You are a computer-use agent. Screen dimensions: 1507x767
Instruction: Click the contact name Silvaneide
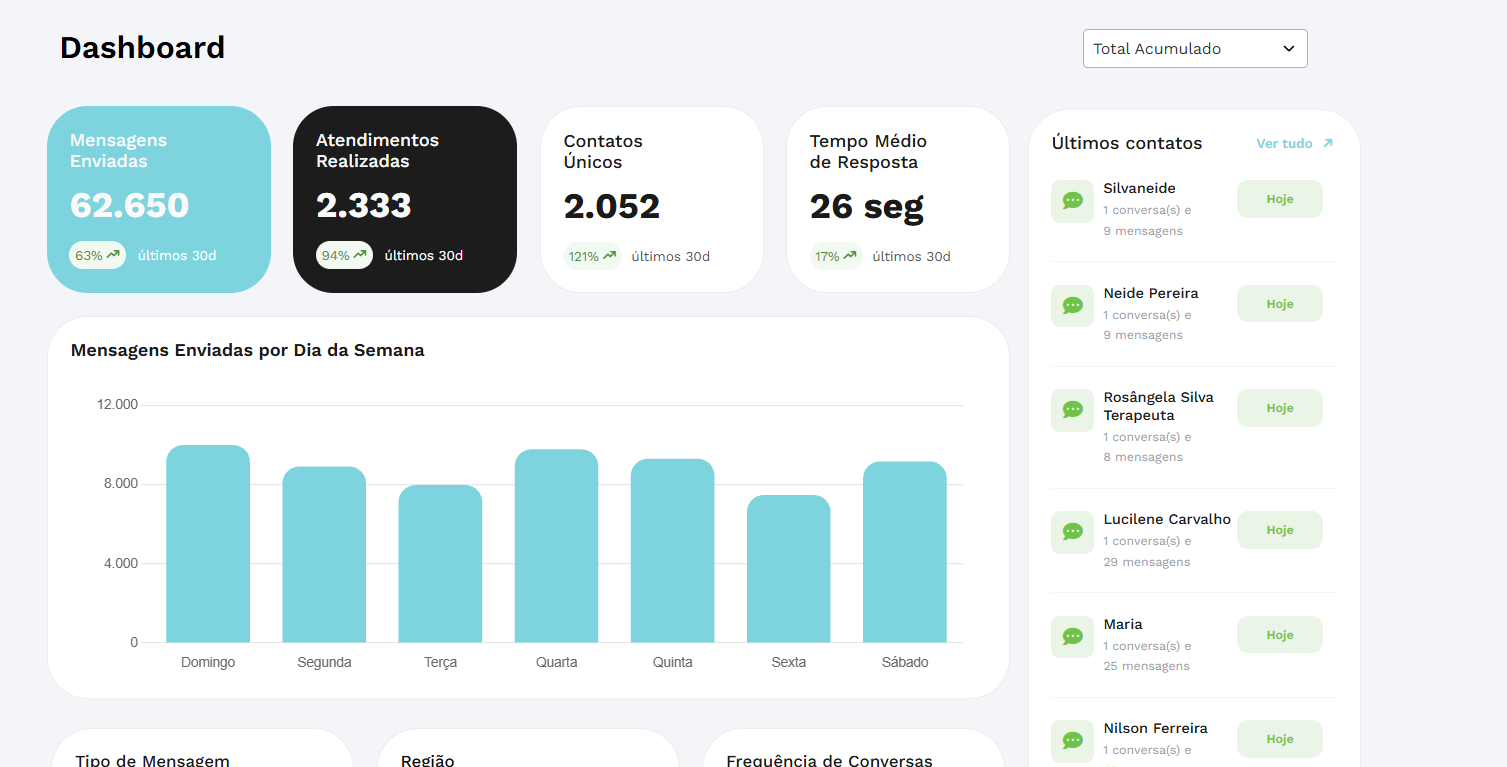(x=1140, y=188)
